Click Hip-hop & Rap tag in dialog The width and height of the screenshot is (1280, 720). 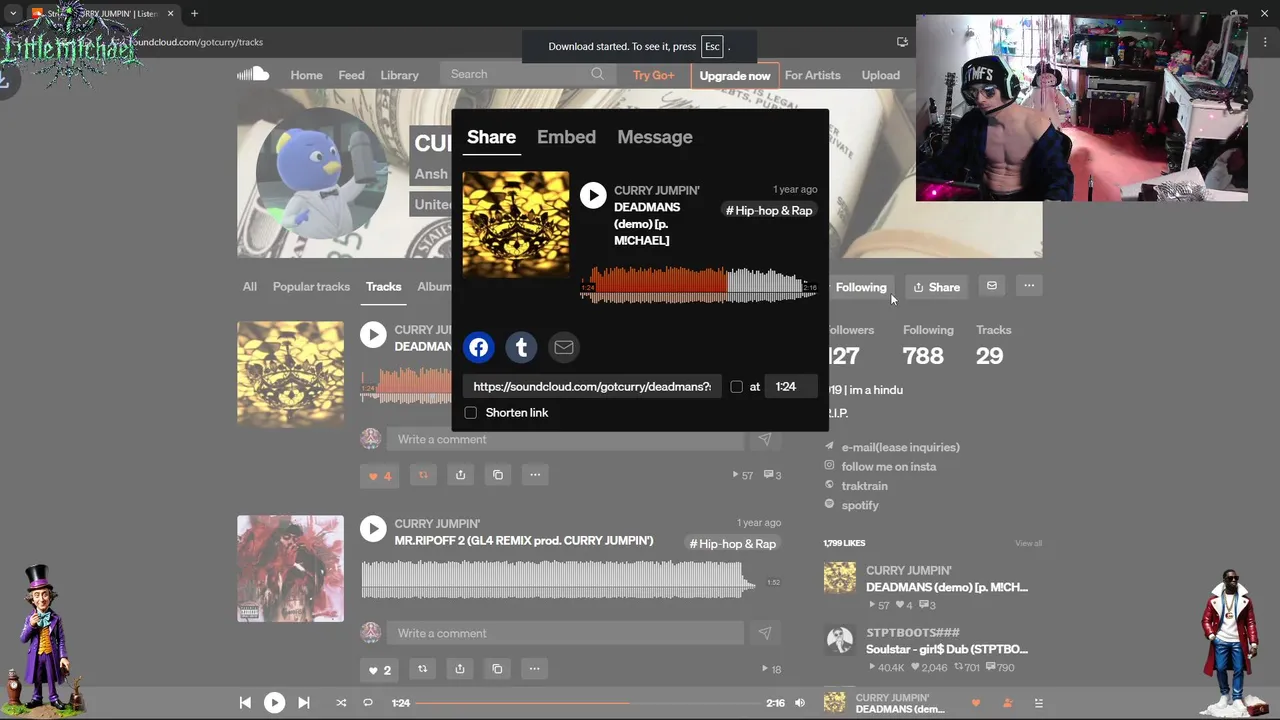tap(769, 210)
